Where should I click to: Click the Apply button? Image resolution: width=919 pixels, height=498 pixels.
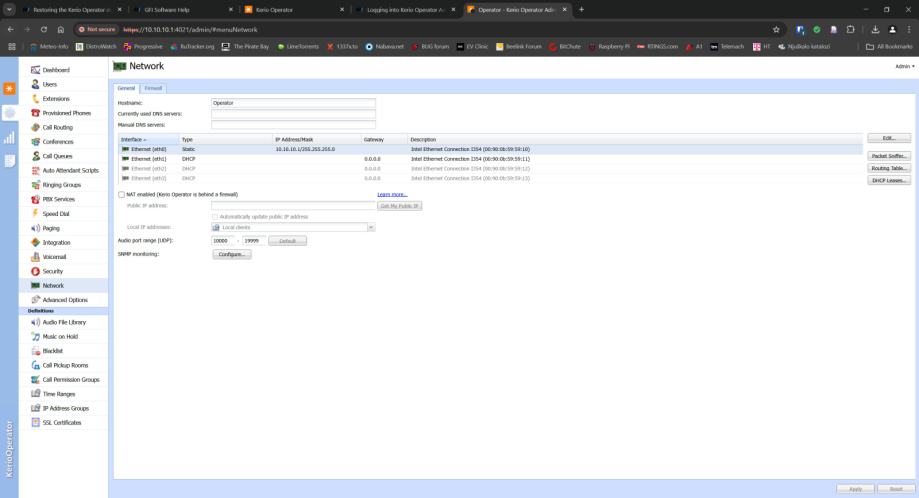(855, 489)
